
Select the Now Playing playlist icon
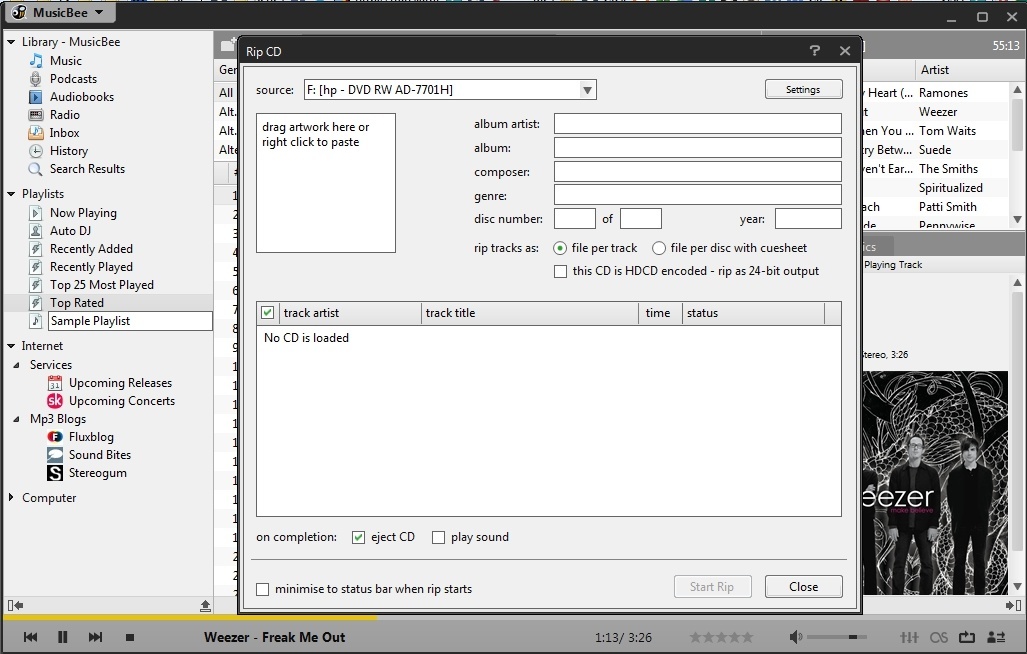tap(36, 213)
